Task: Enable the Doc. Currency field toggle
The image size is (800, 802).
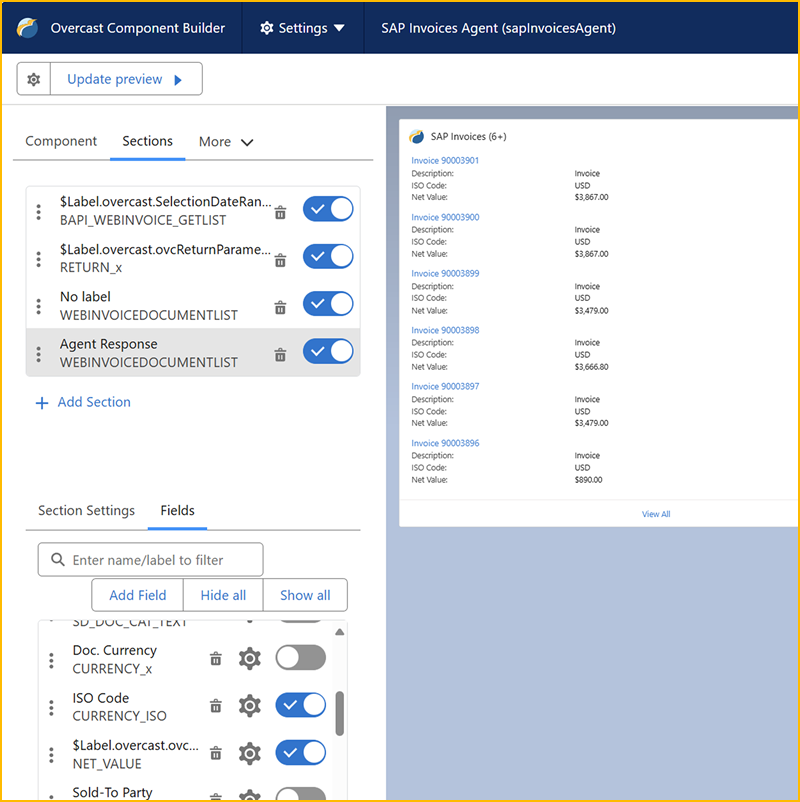Action: pyautogui.click(x=300, y=658)
